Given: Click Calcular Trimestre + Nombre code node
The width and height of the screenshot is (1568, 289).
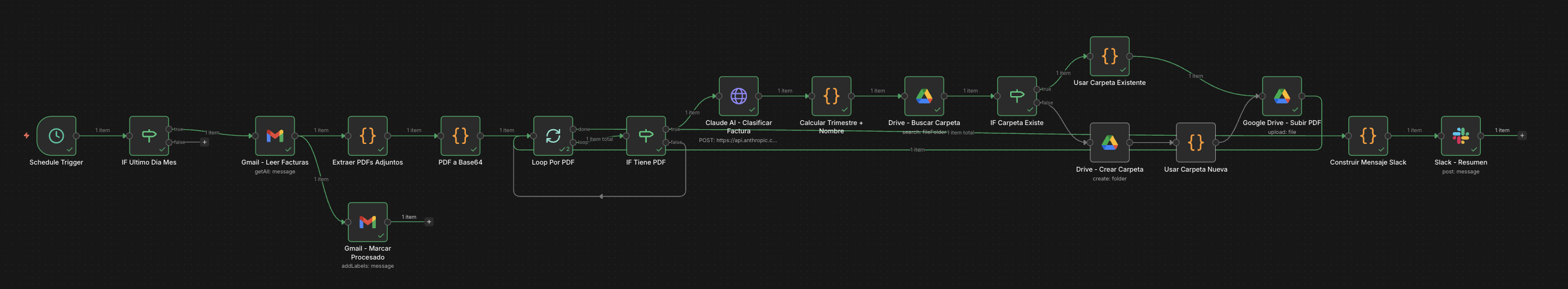Looking at the screenshot, I should click(831, 96).
